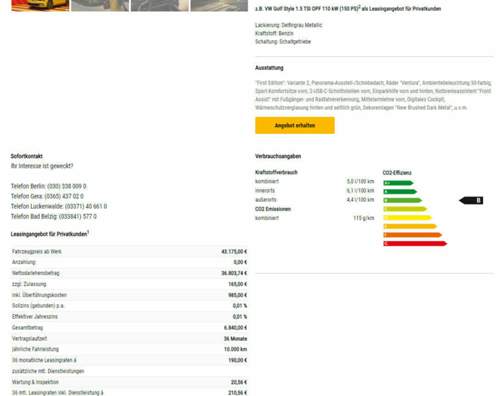
Task: Open the yellow car thumbnail image
Action: coord(40,5)
